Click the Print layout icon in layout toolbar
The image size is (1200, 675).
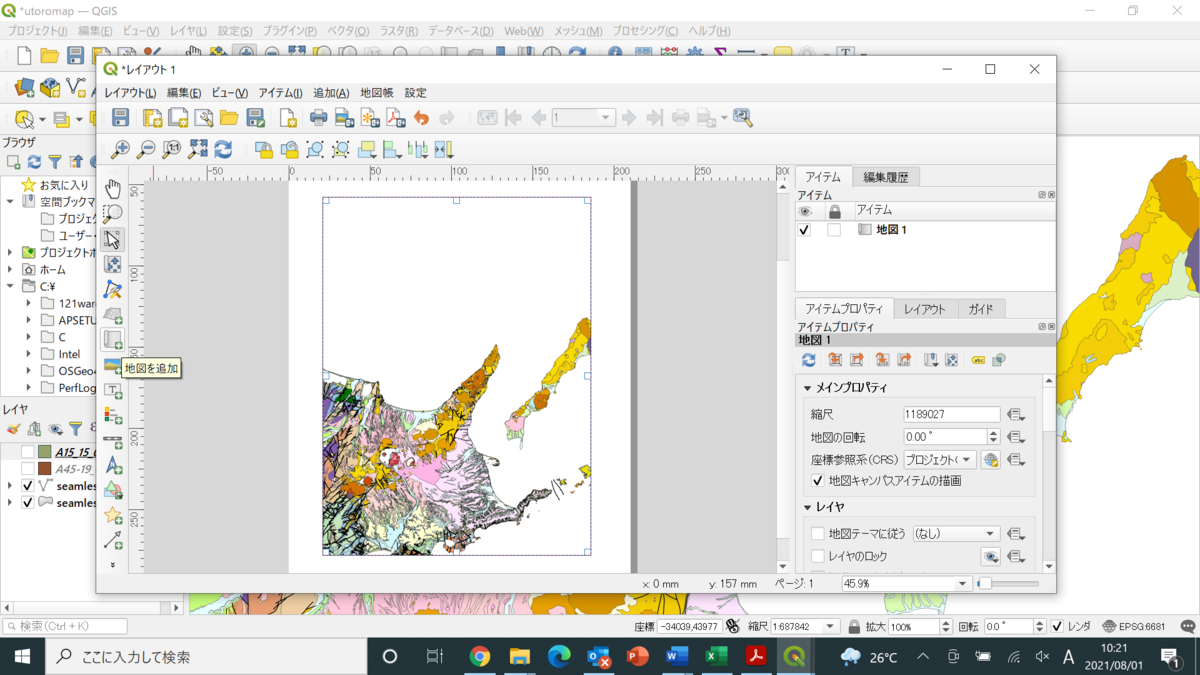point(318,118)
